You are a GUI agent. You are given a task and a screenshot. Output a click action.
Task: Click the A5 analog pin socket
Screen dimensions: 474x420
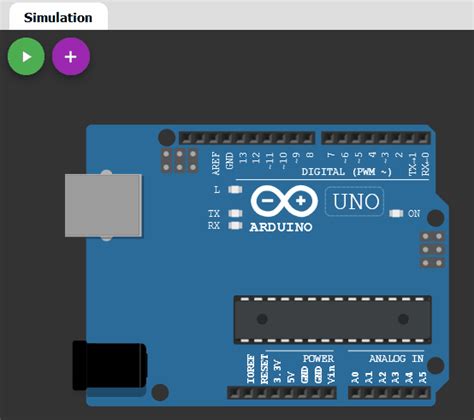[x=423, y=393]
